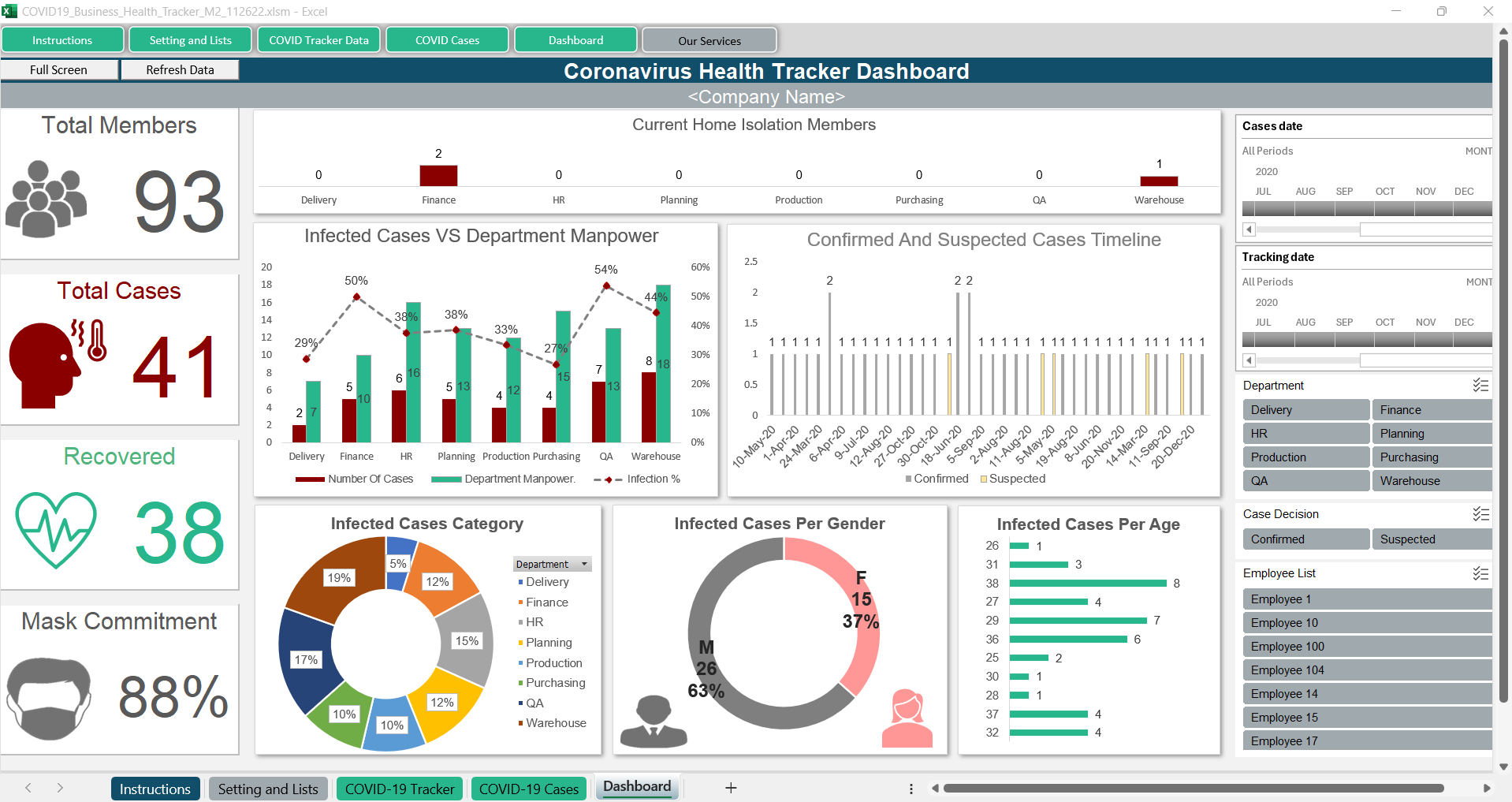Image resolution: width=1512 pixels, height=802 pixels.
Task: Add a new sheet with the plus icon
Action: point(731,788)
